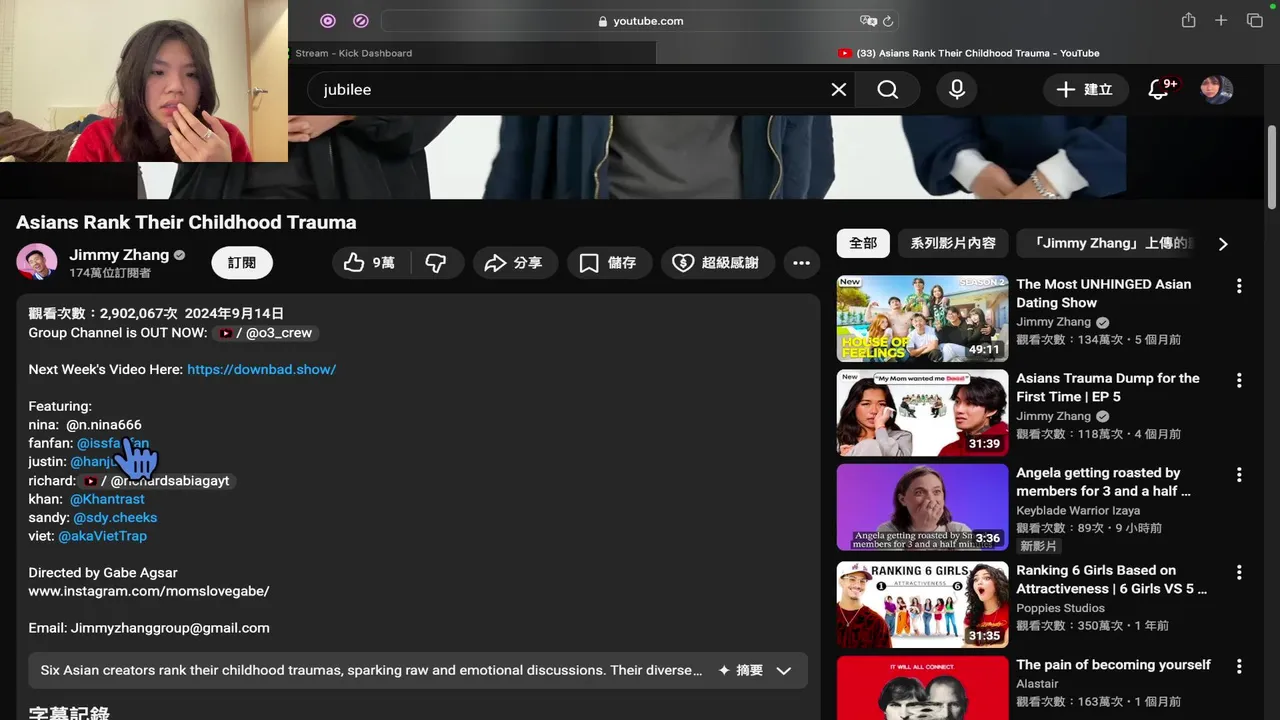This screenshot has height=720, width=1280.
Task: Open The Most UNHINGED Asian Dating Show thumbnail
Action: pos(922,318)
